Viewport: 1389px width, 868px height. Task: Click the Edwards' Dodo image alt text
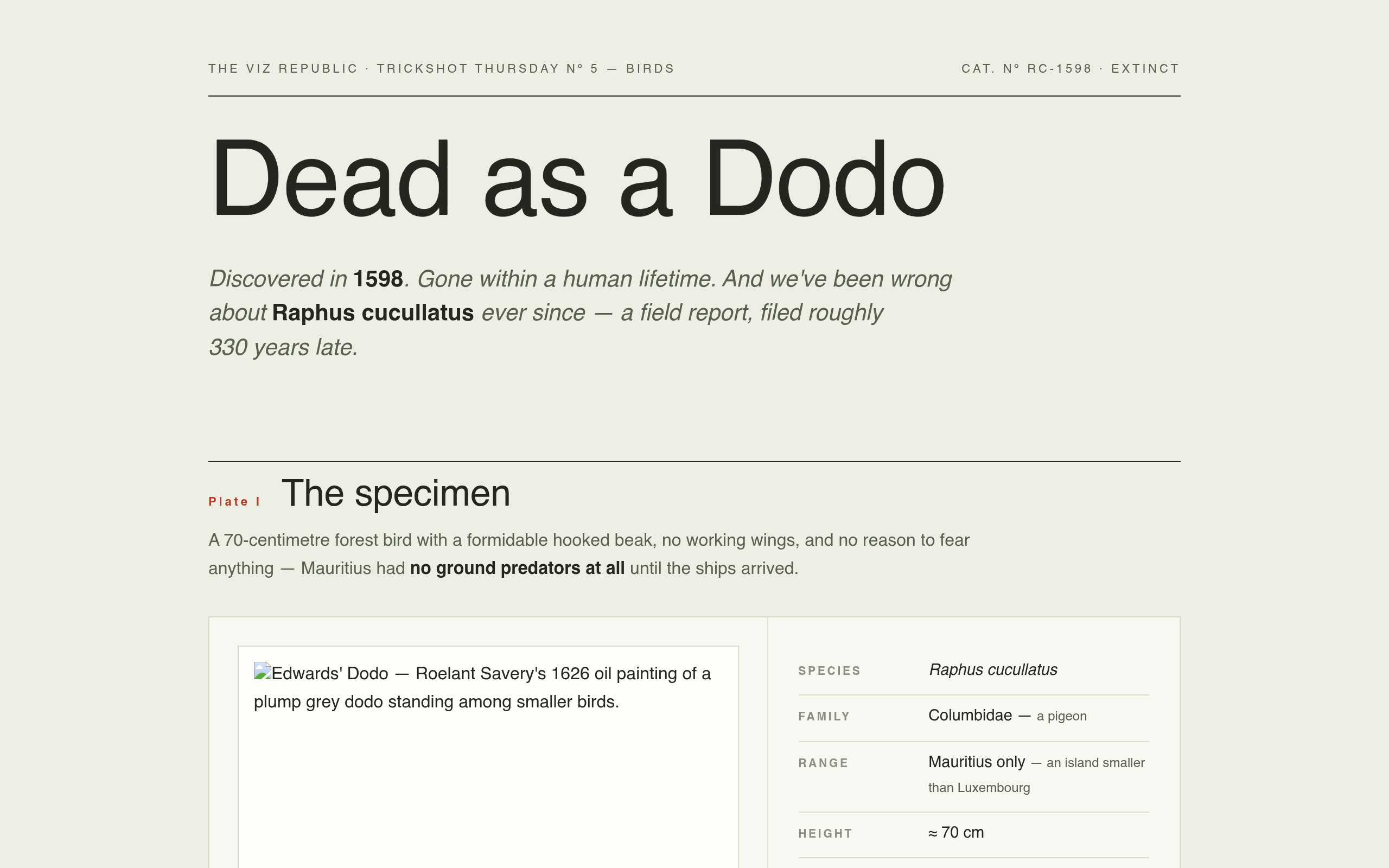[483, 687]
